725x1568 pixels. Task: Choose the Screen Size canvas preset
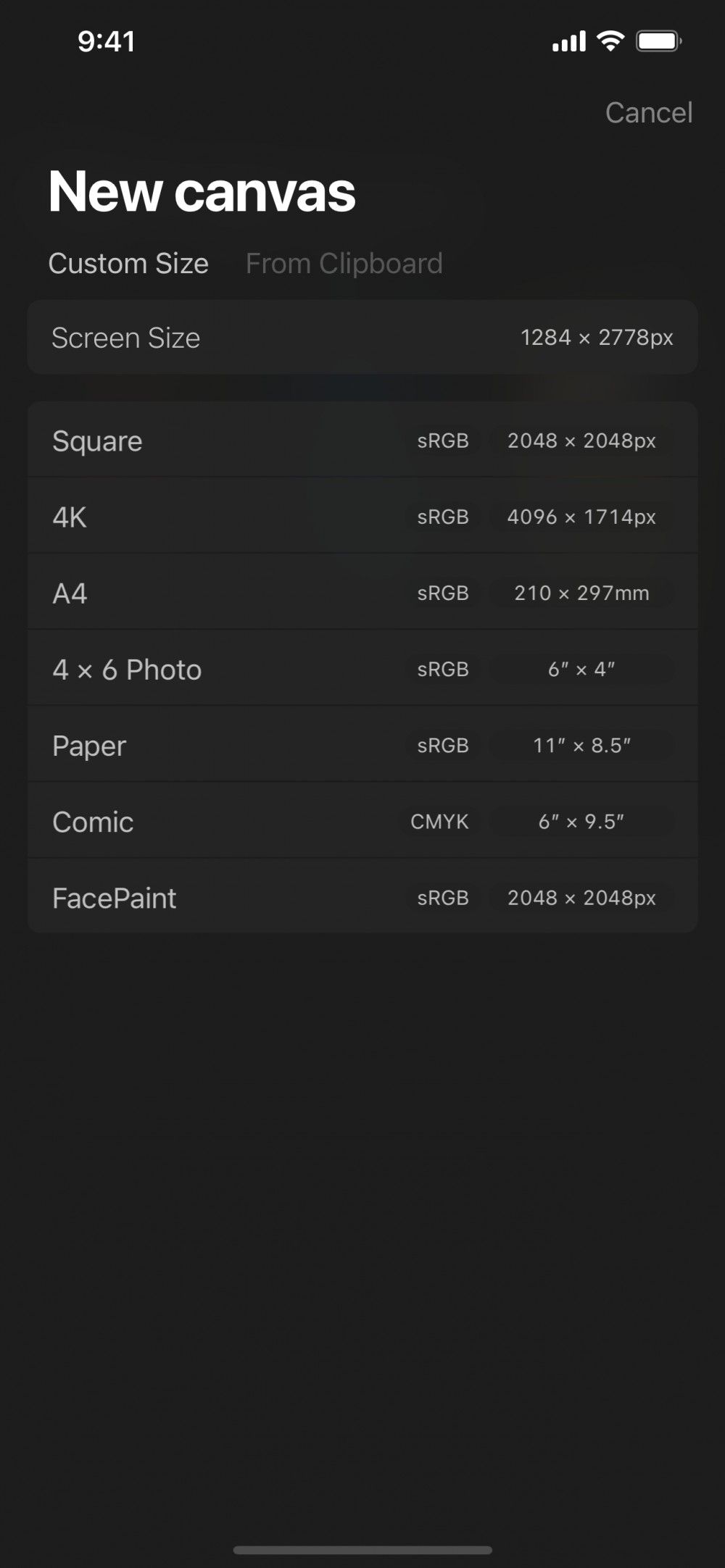pyautogui.click(x=362, y=338)
